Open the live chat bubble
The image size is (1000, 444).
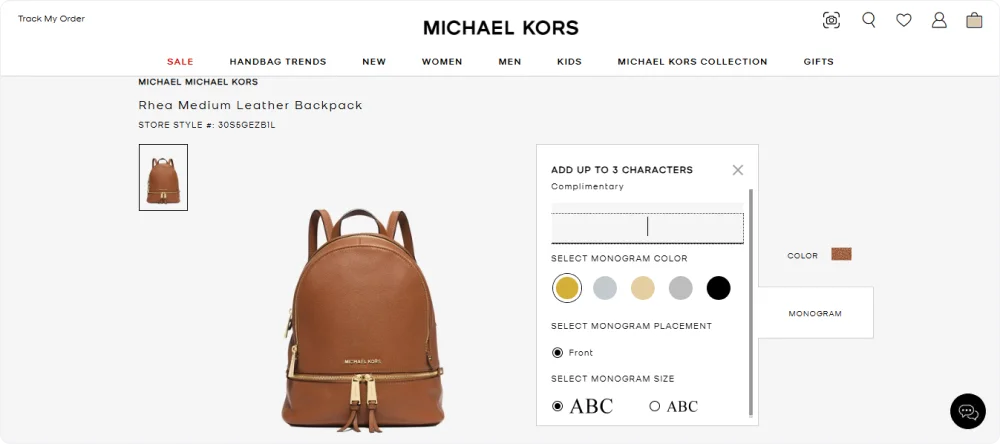point(967,411)
